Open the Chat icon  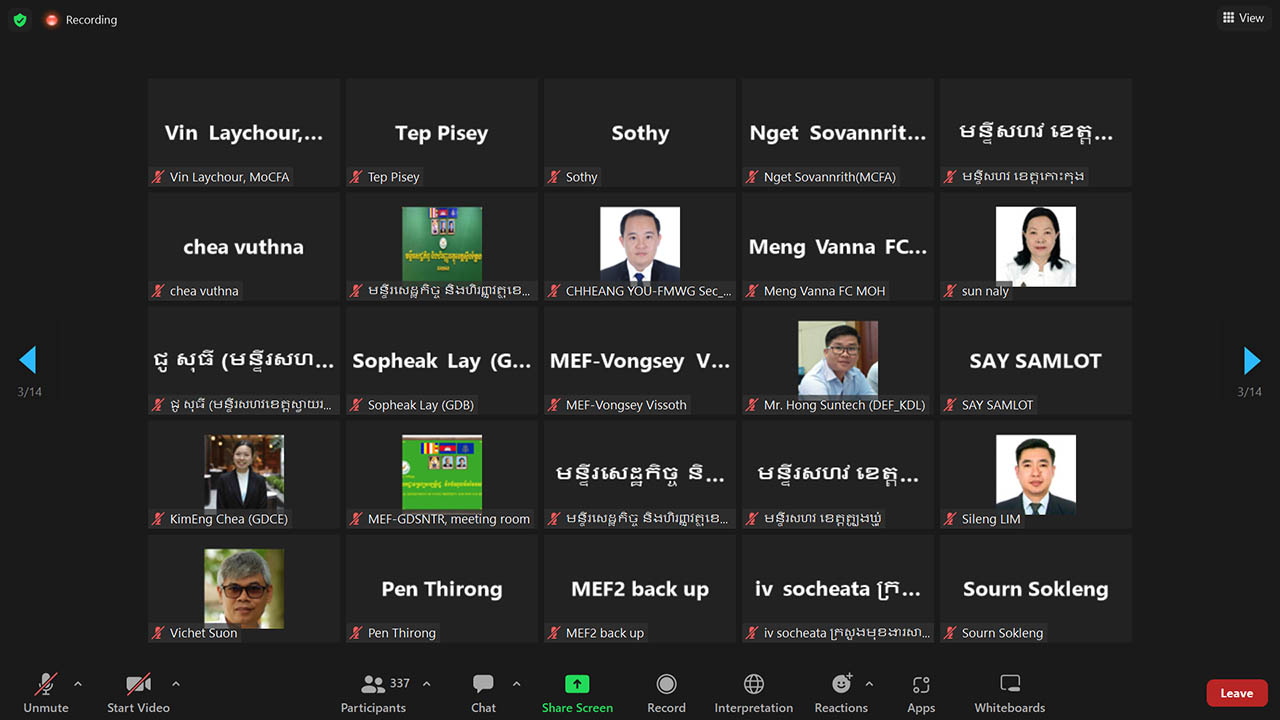483,684
